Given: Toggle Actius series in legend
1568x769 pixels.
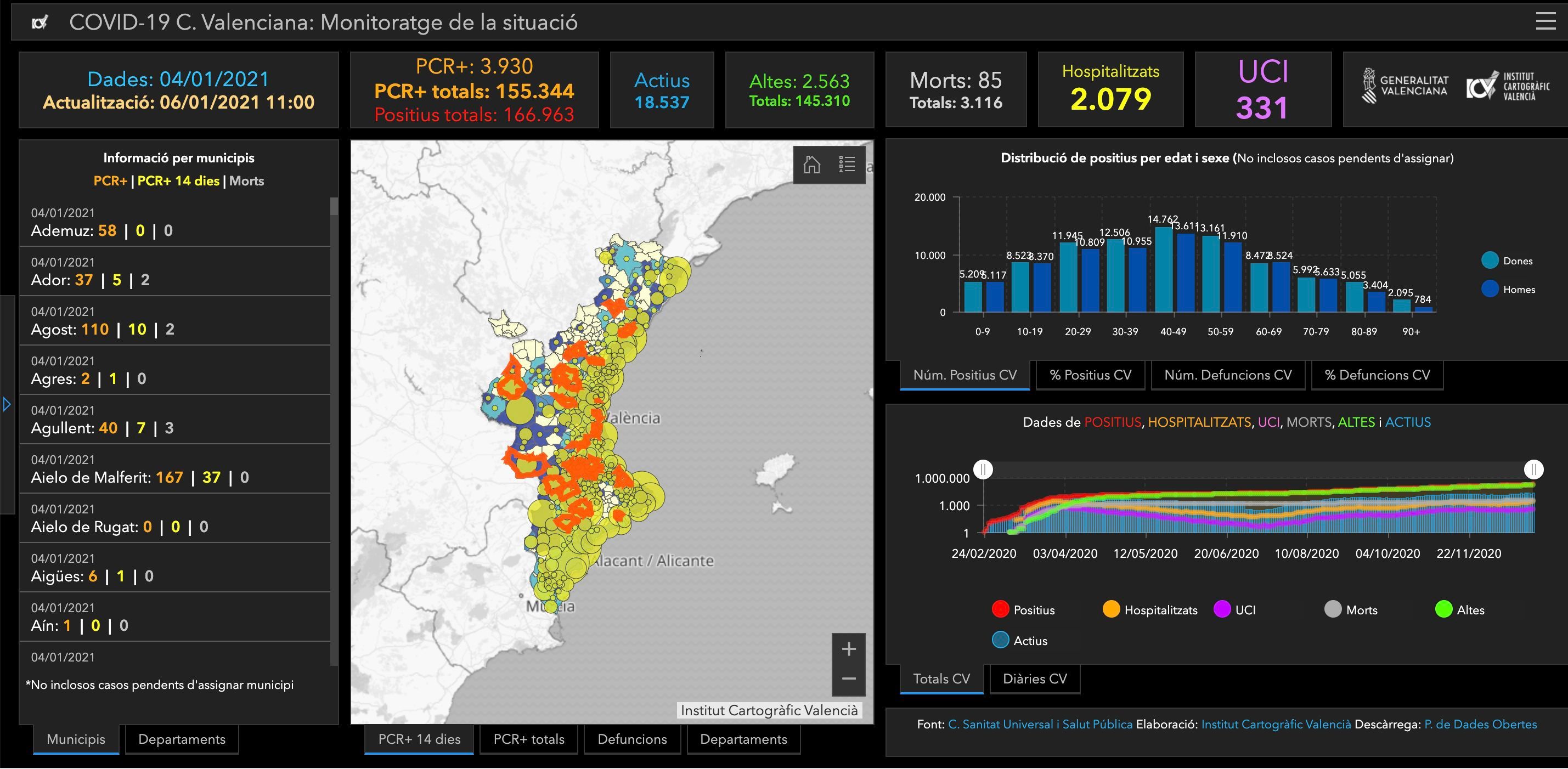Looking at the screenshot, I should tap(1019, 640).
